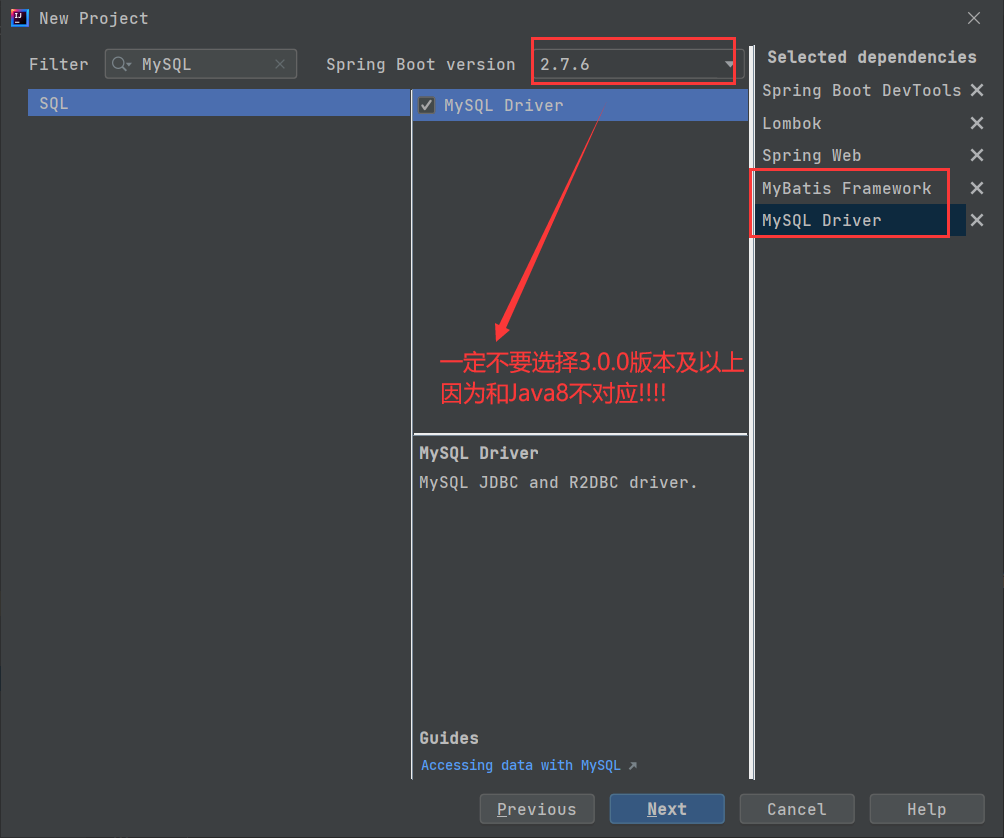Cancel the new project wizard
Screen dimensions: 1004x838
[797, 809]
